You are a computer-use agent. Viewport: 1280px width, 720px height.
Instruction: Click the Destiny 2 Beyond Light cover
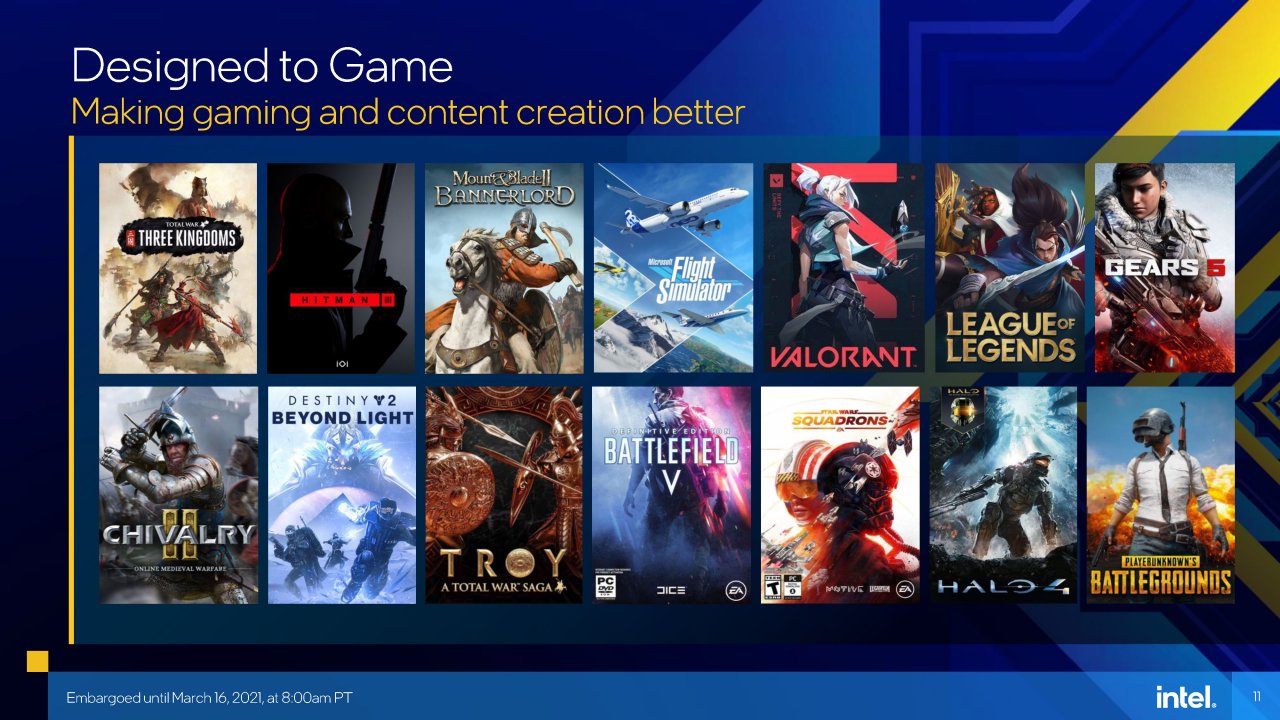341,495
